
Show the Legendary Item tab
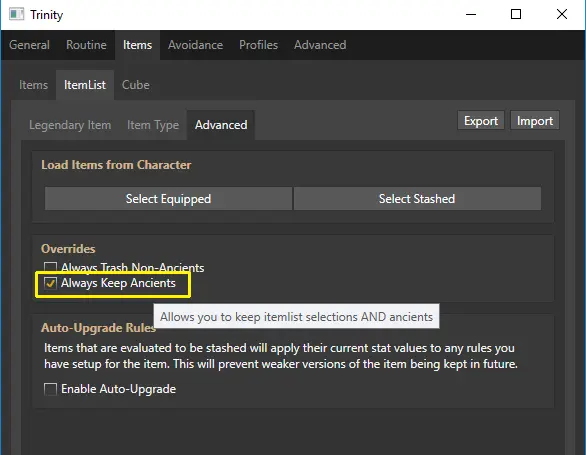tap(70, 125)
